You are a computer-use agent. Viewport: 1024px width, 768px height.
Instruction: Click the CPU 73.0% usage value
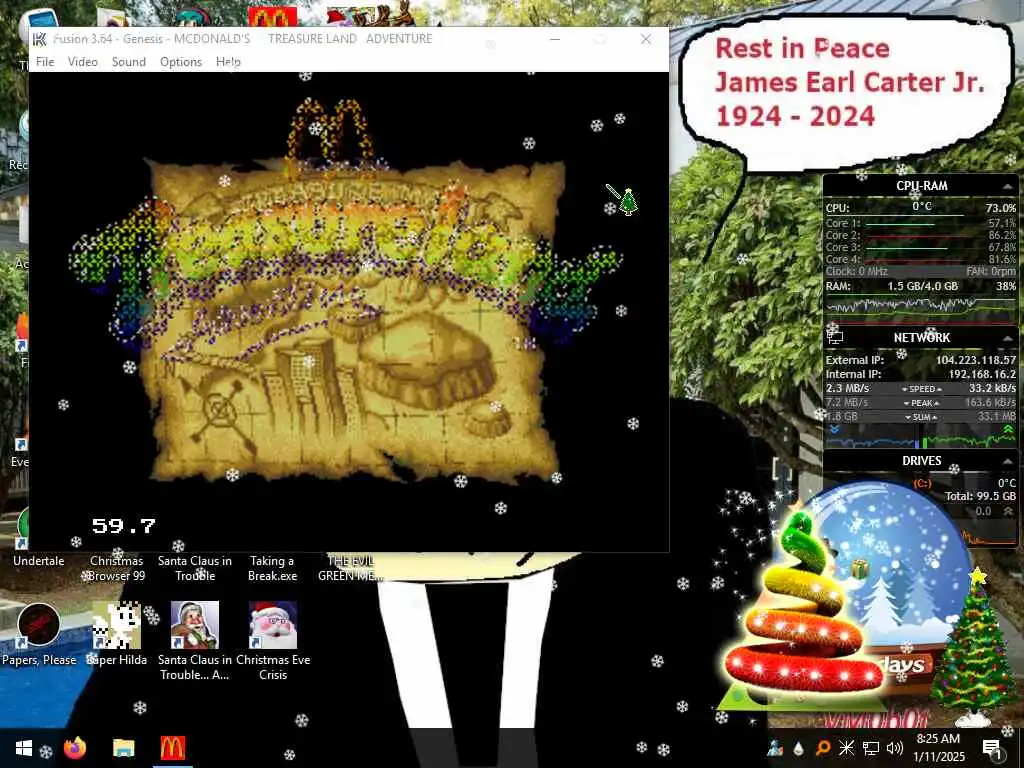pyautogui.click(x=1000, y=208)
